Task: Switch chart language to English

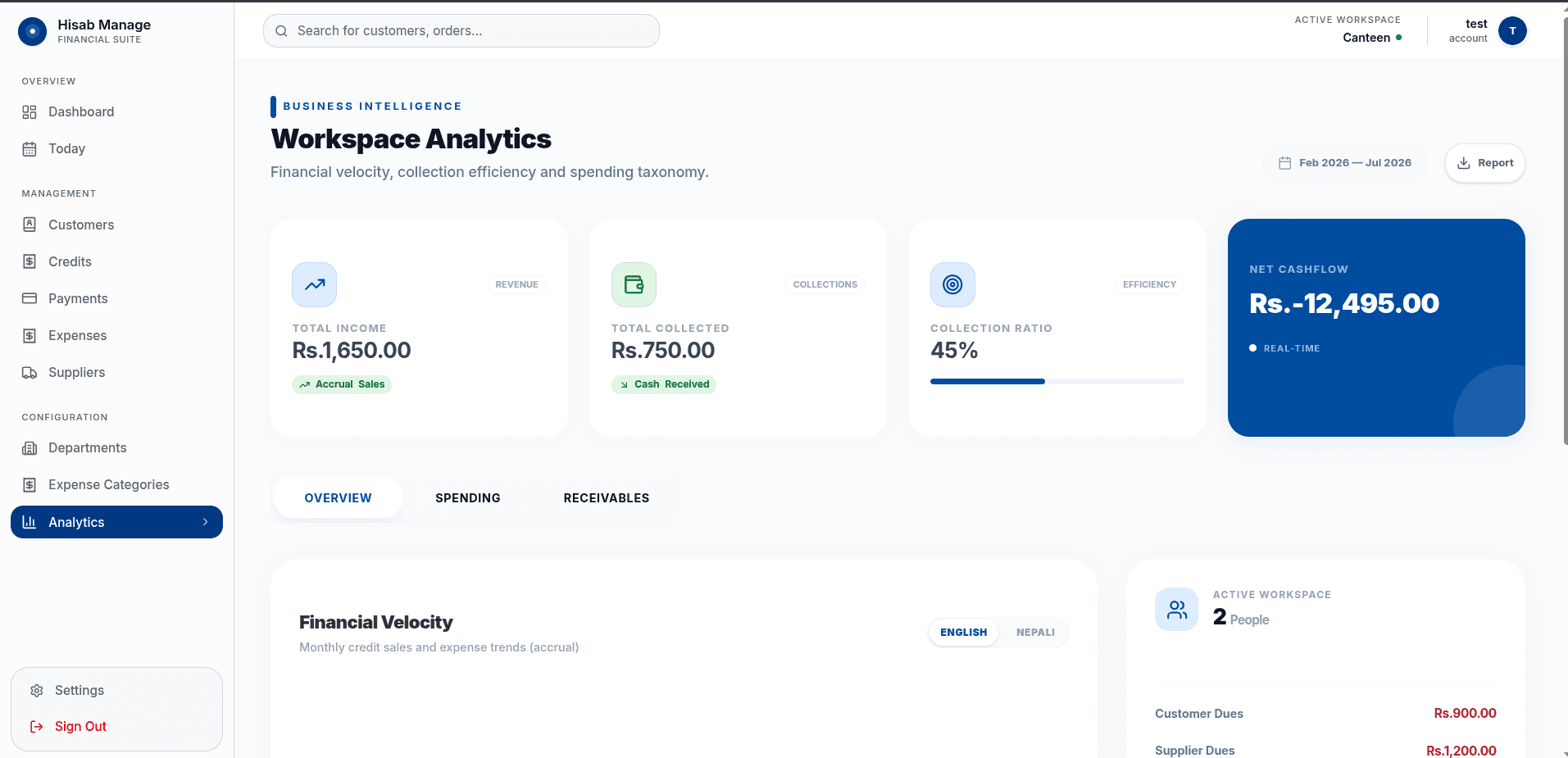Action: [x=964, y=633]
